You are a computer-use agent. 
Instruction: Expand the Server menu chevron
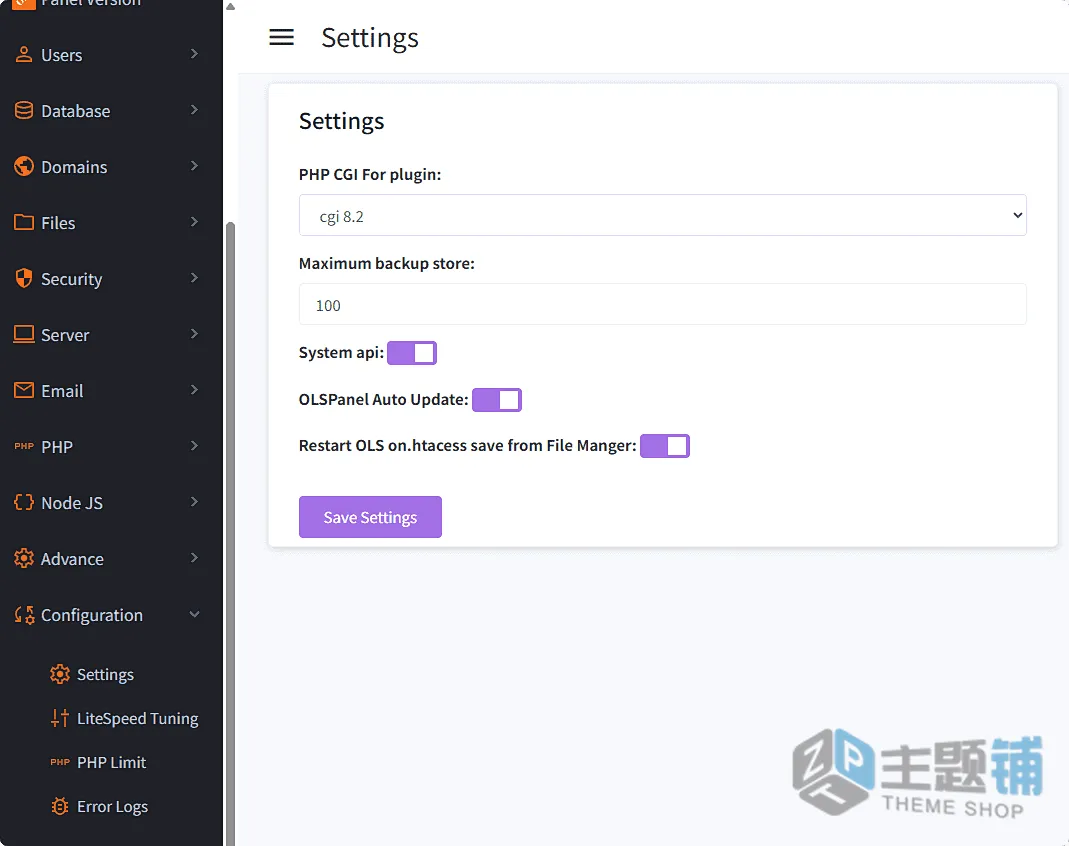(194, 333)
